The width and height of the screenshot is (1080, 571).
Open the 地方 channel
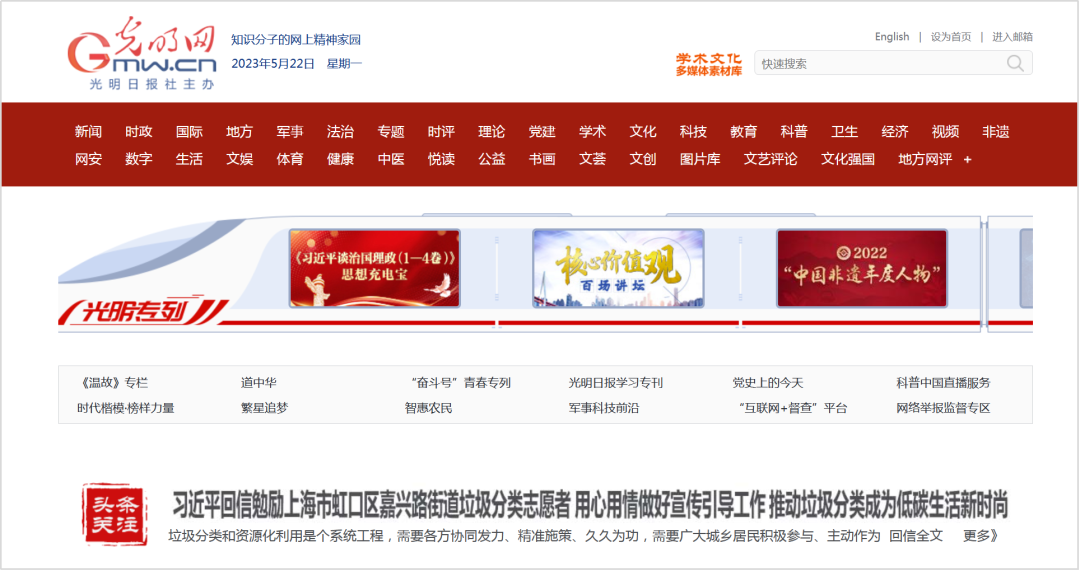click(x=239, y=132)
